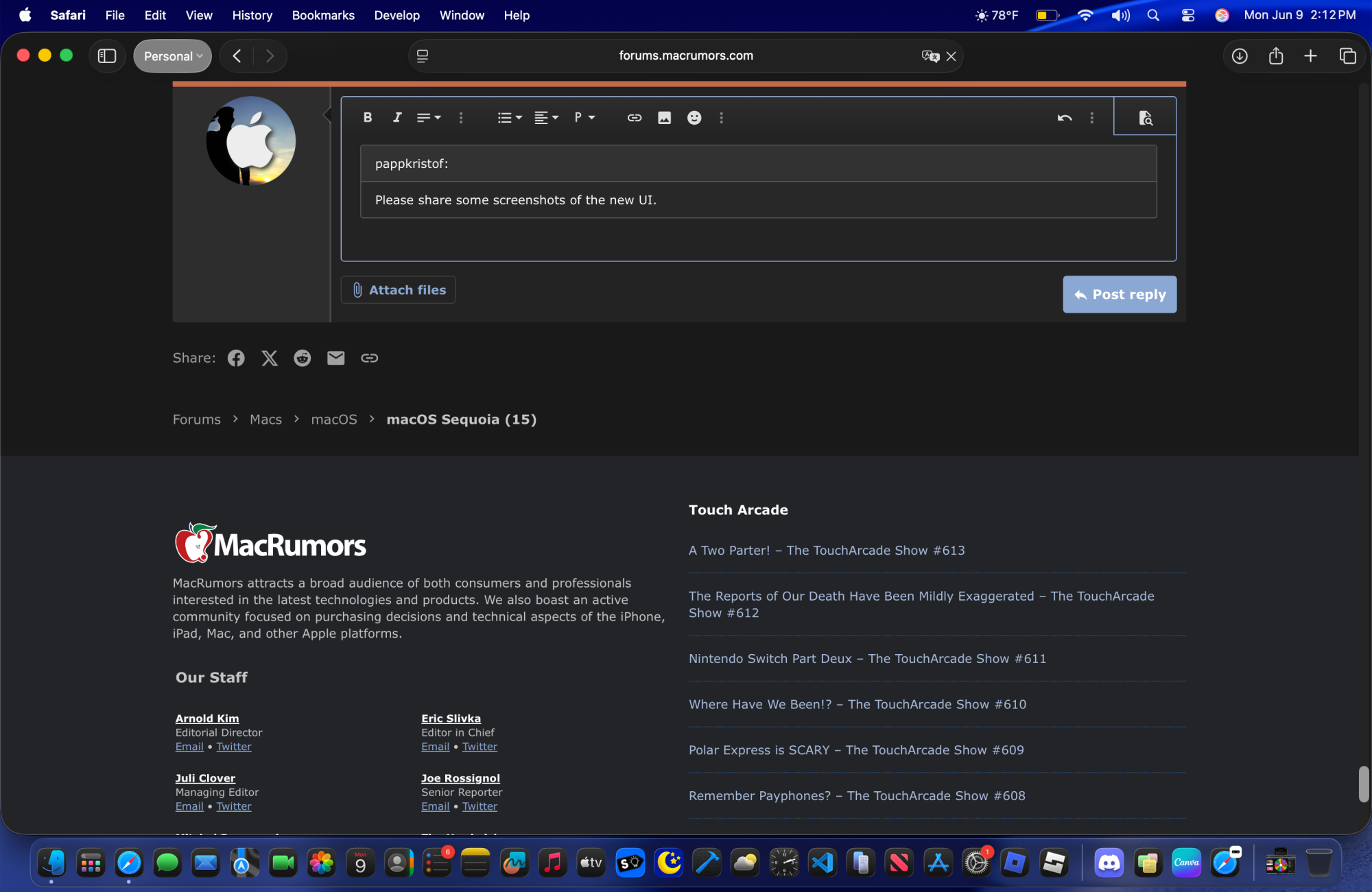The width and height of the screenshot is (1372, 892).
Task: Share the thread on Reddit
Action: tap(303, 357)
